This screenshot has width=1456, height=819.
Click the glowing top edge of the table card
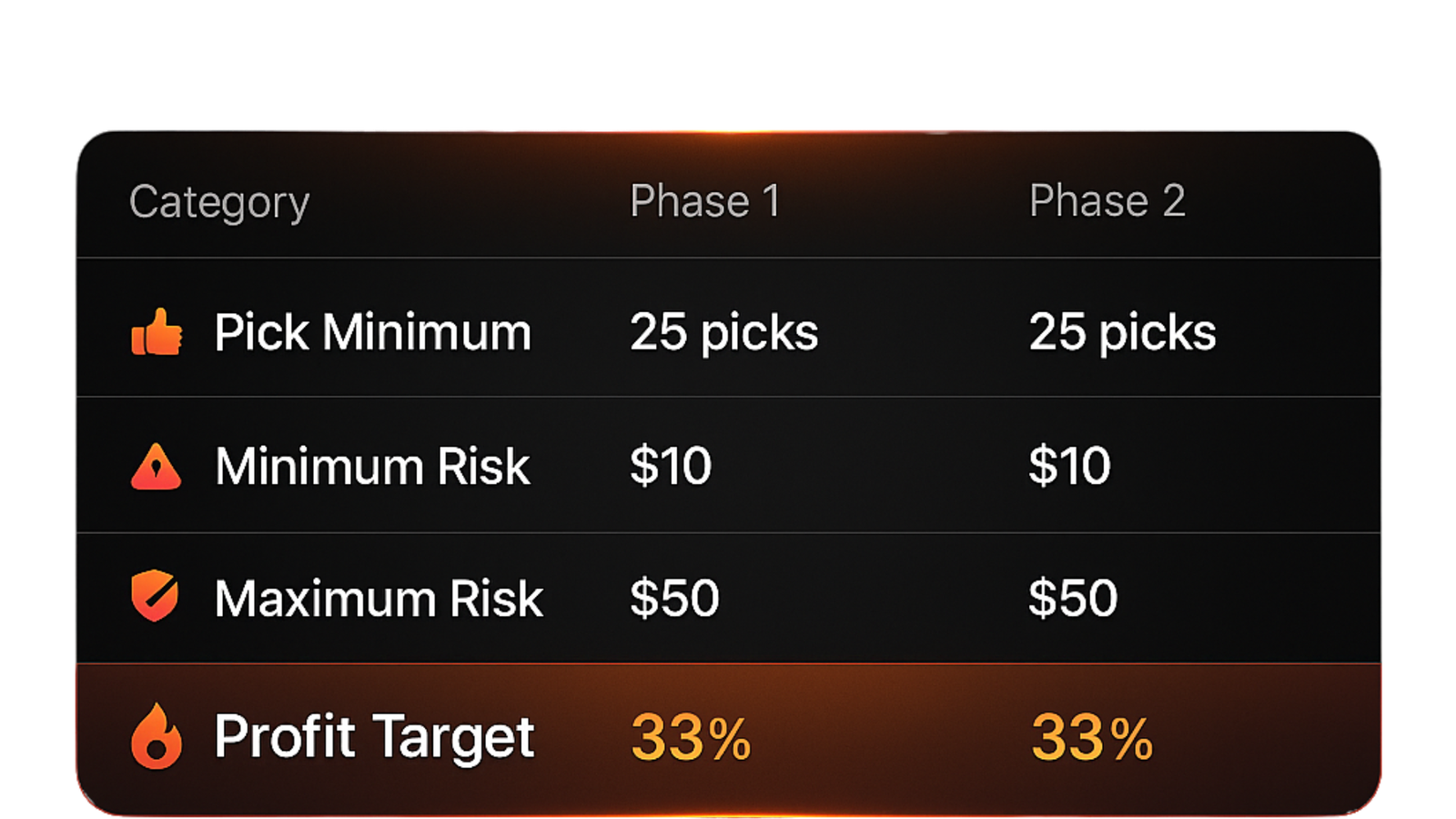(x=728, y=132)
